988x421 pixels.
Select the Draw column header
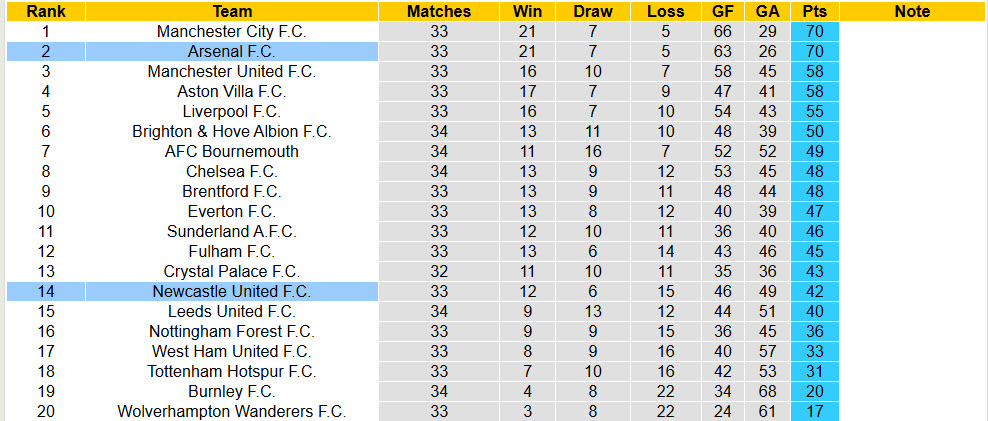[593, 12]
